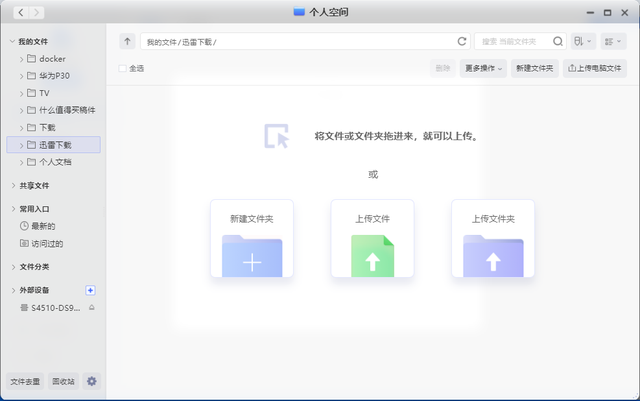
Task: Expand the docker folder in tree
Action: coord(21,59)
